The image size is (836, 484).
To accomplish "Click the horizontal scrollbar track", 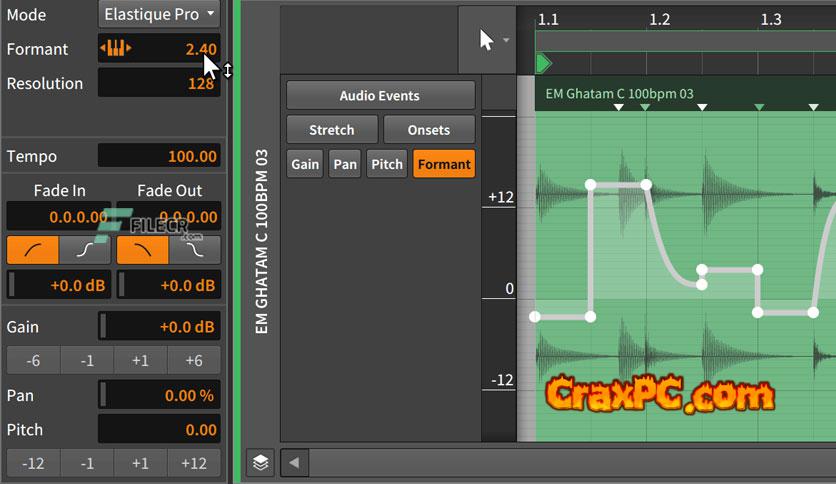I will 573,462.
